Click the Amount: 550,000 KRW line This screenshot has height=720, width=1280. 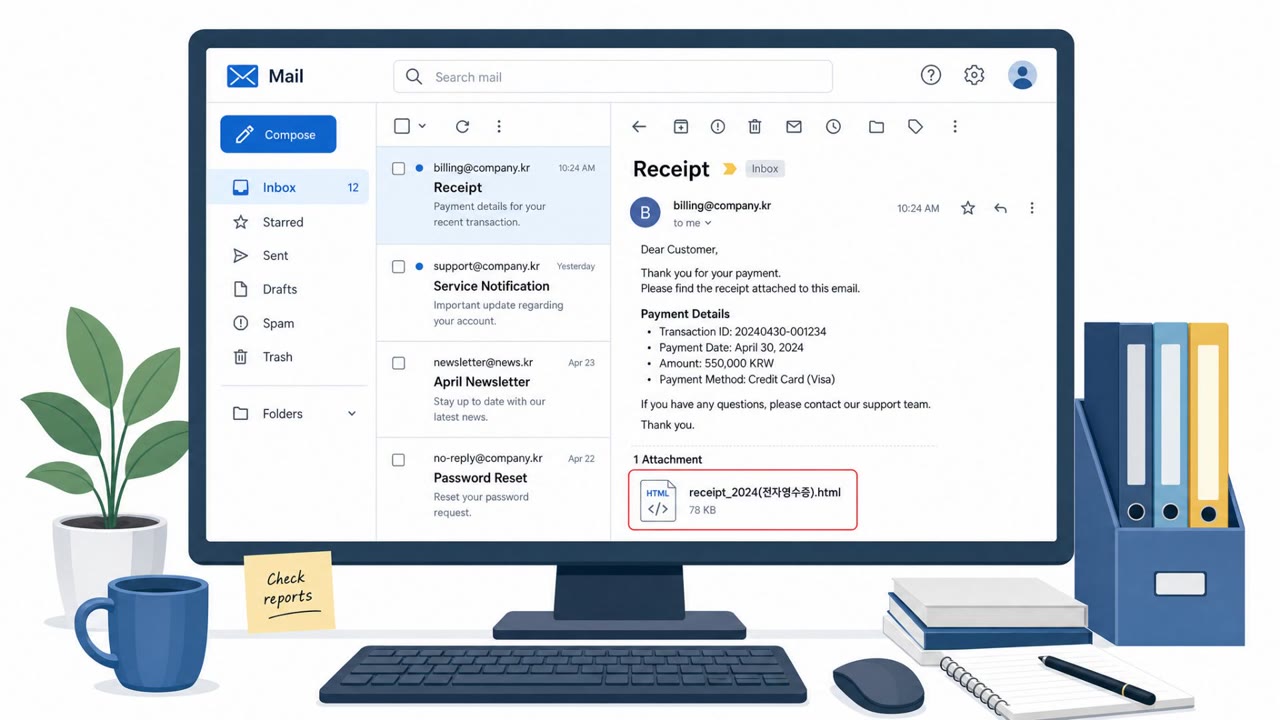coord(716,363)
